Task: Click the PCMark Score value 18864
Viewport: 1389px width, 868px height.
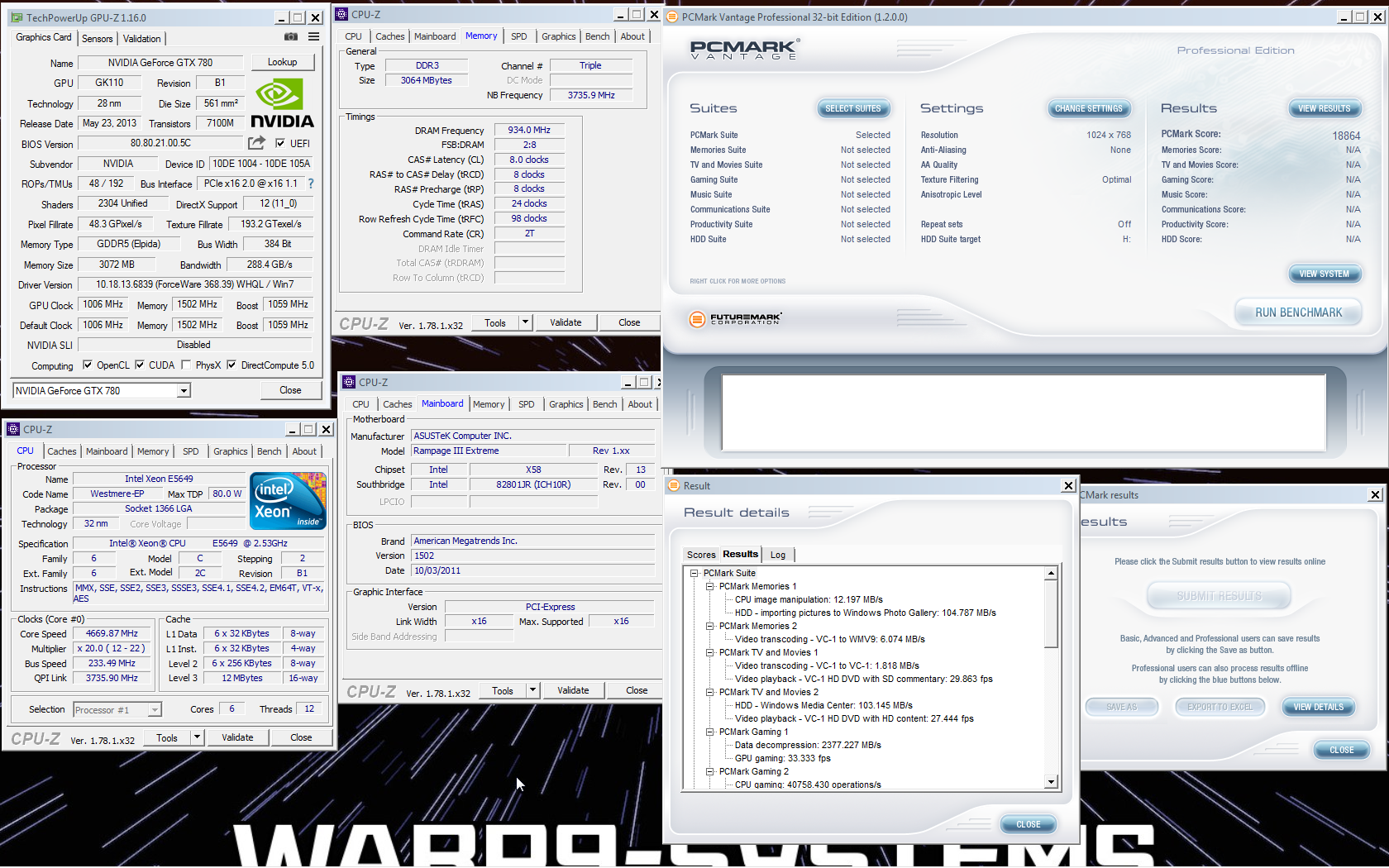Action: click(1346, 136)
